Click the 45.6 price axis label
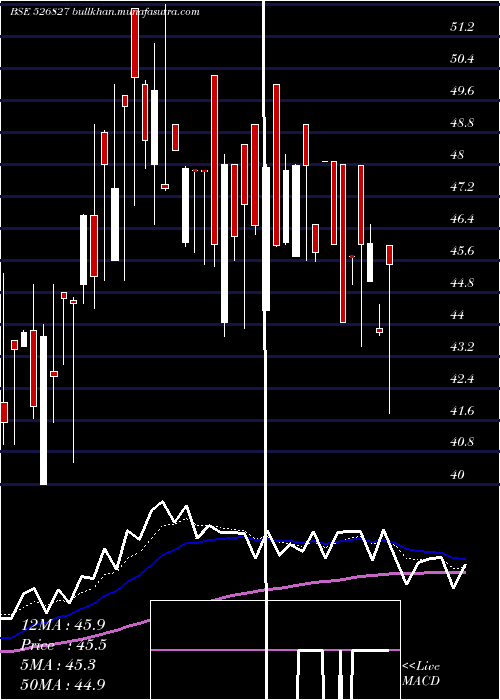The height and width of the screenshot is (700, 500). pos(462,251)
